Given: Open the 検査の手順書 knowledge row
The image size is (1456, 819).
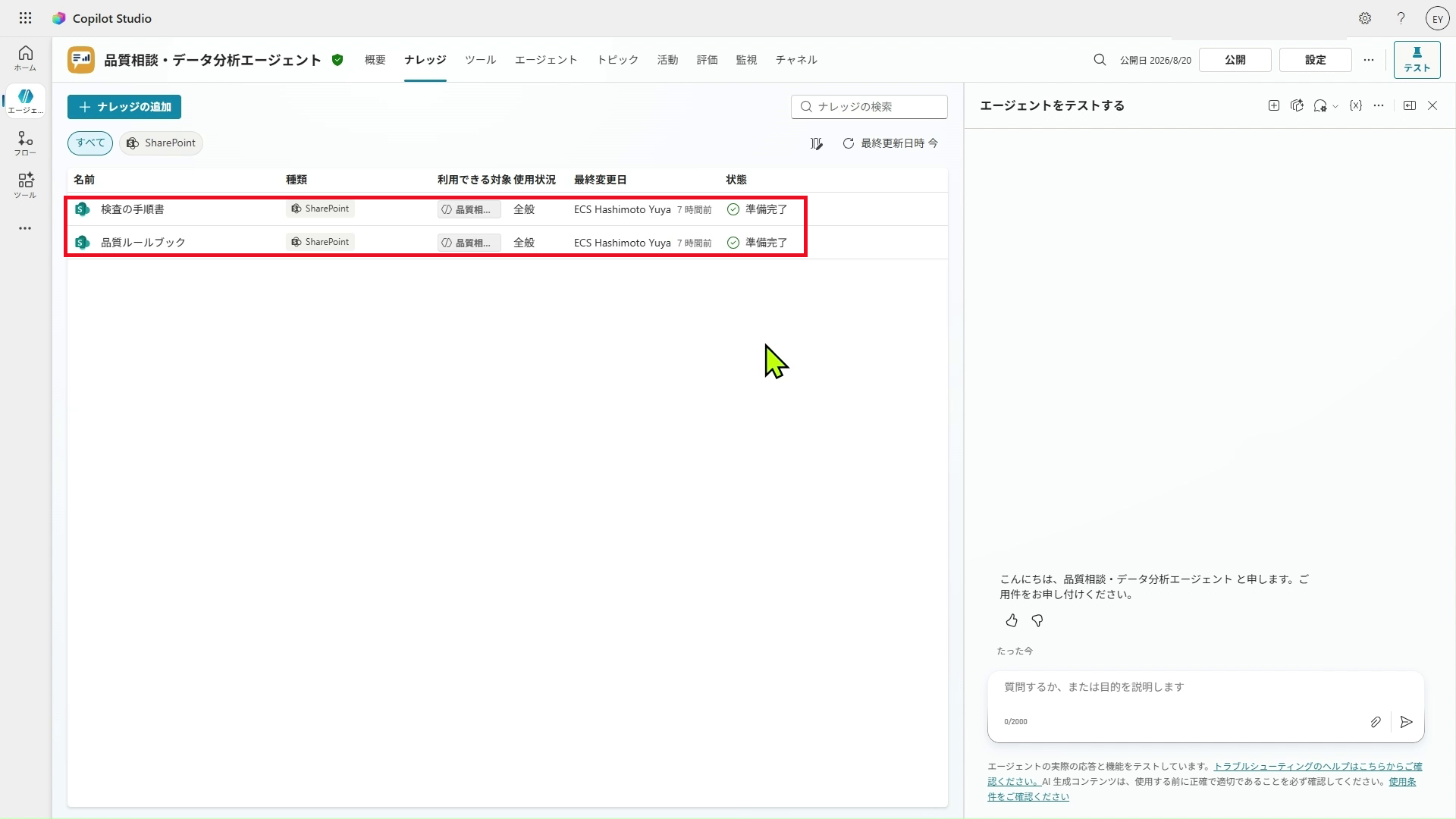Looking at the screenshot, I should click(x=507, y=209).
